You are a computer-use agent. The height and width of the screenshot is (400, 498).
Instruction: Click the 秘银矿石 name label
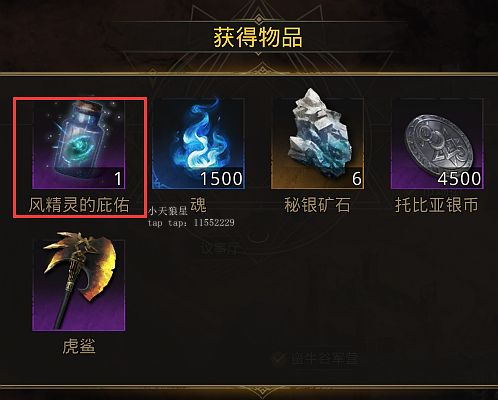(x=317, y=205)
